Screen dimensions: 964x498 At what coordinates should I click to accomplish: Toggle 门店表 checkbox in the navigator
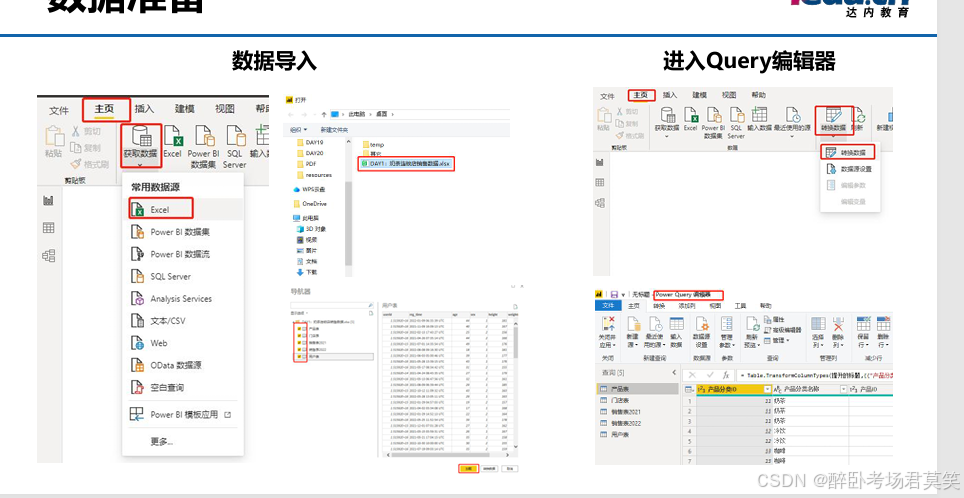pos(299,336)
